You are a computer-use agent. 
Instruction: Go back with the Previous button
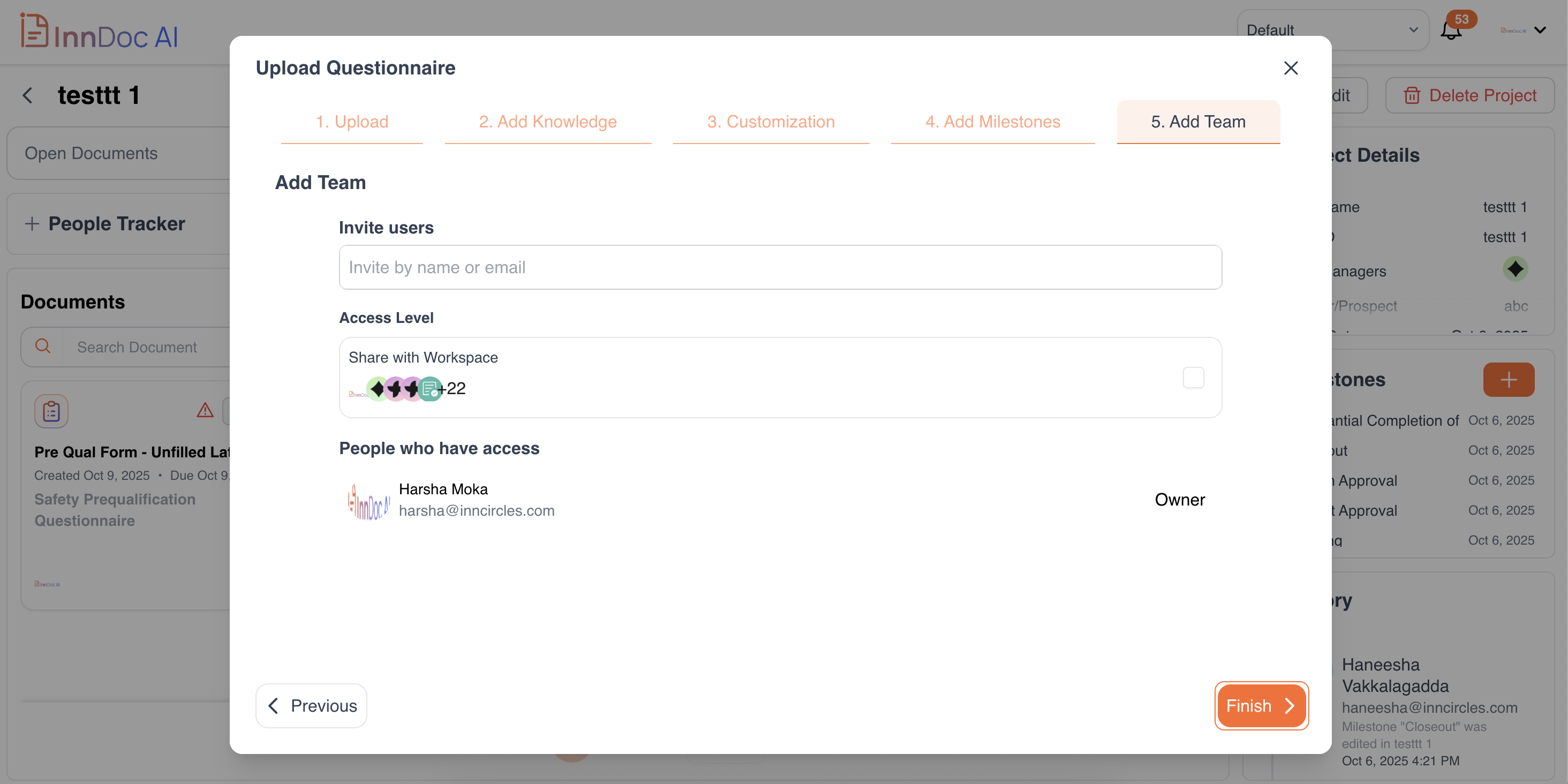tap(311, 705)
